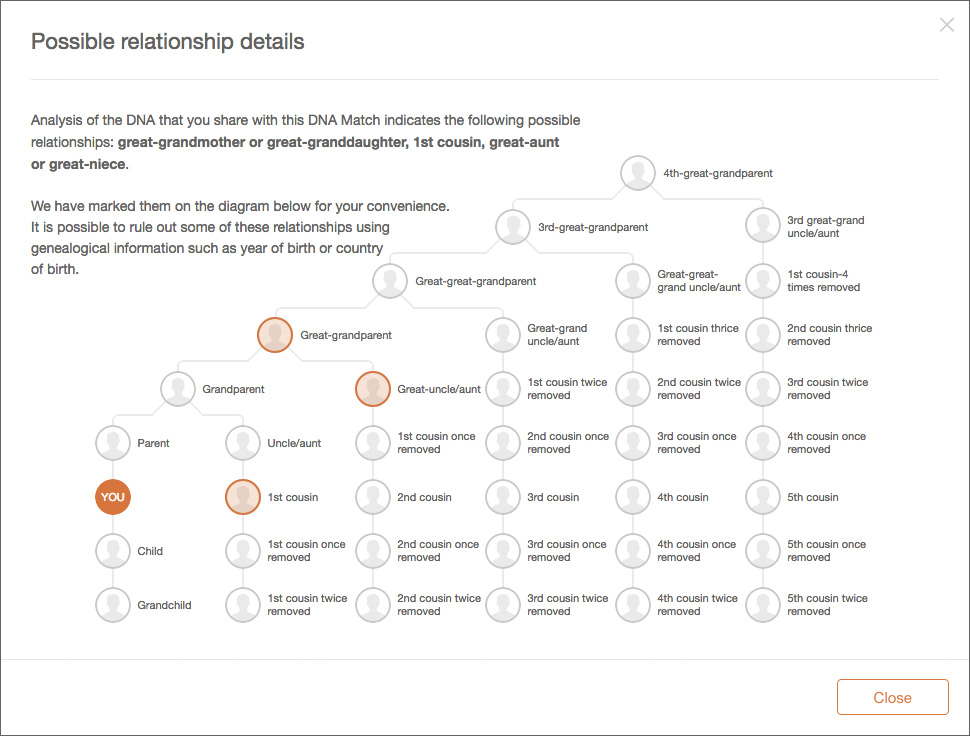Click the Great-great-grandparent avatar
The width and height of the screenshot is (970, 736).
(x=390, y=281)
